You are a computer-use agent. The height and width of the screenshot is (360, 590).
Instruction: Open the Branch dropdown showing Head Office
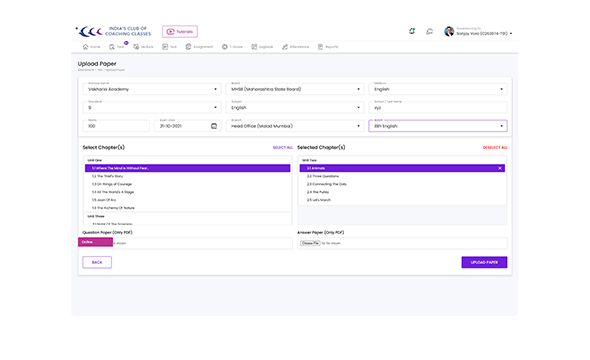click(x=295, y=126)
